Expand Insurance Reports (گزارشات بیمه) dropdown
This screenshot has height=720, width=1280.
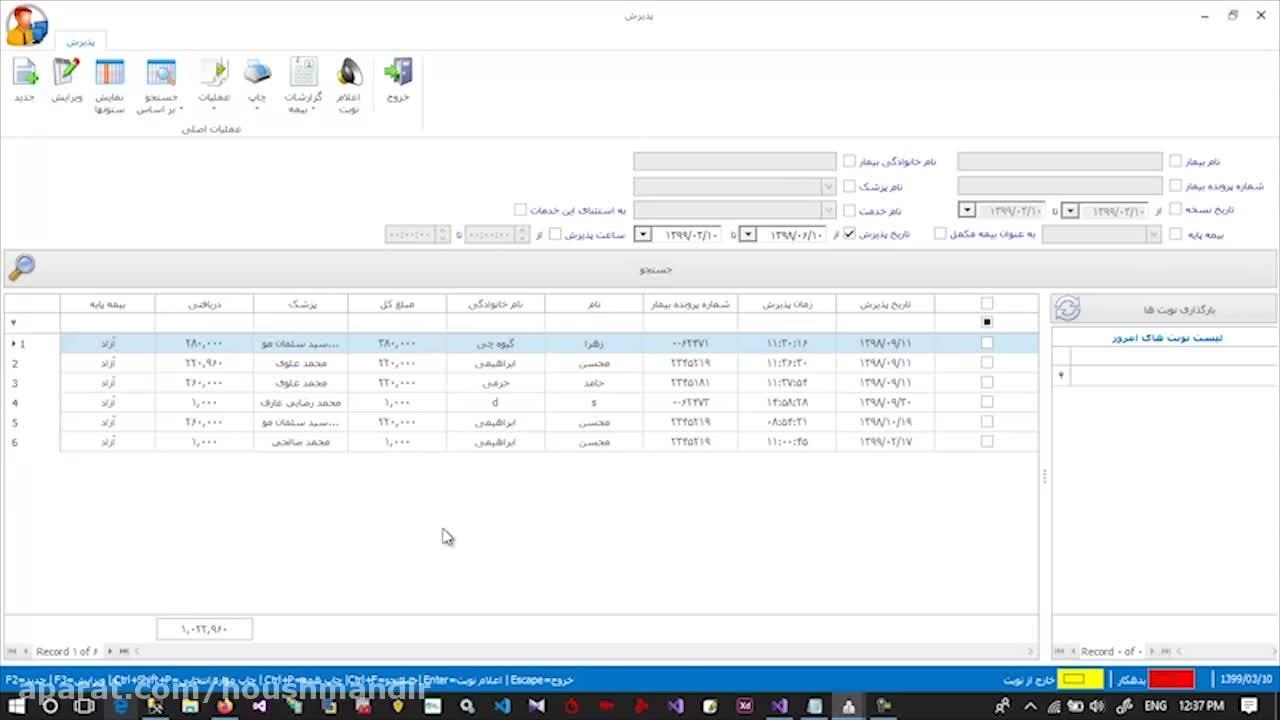click(303, 84)
